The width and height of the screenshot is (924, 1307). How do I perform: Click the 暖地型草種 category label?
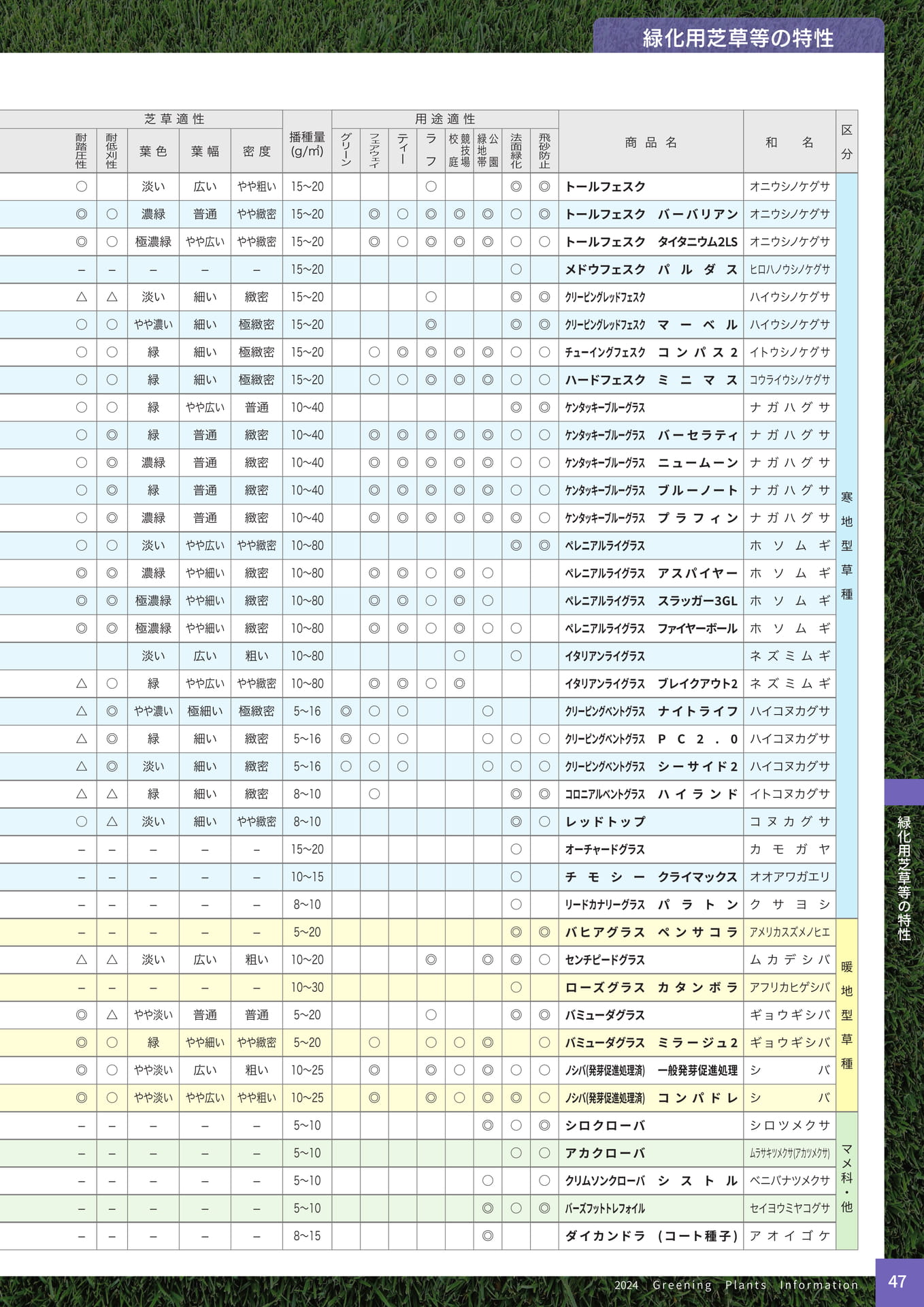(x=847, y=1015)
